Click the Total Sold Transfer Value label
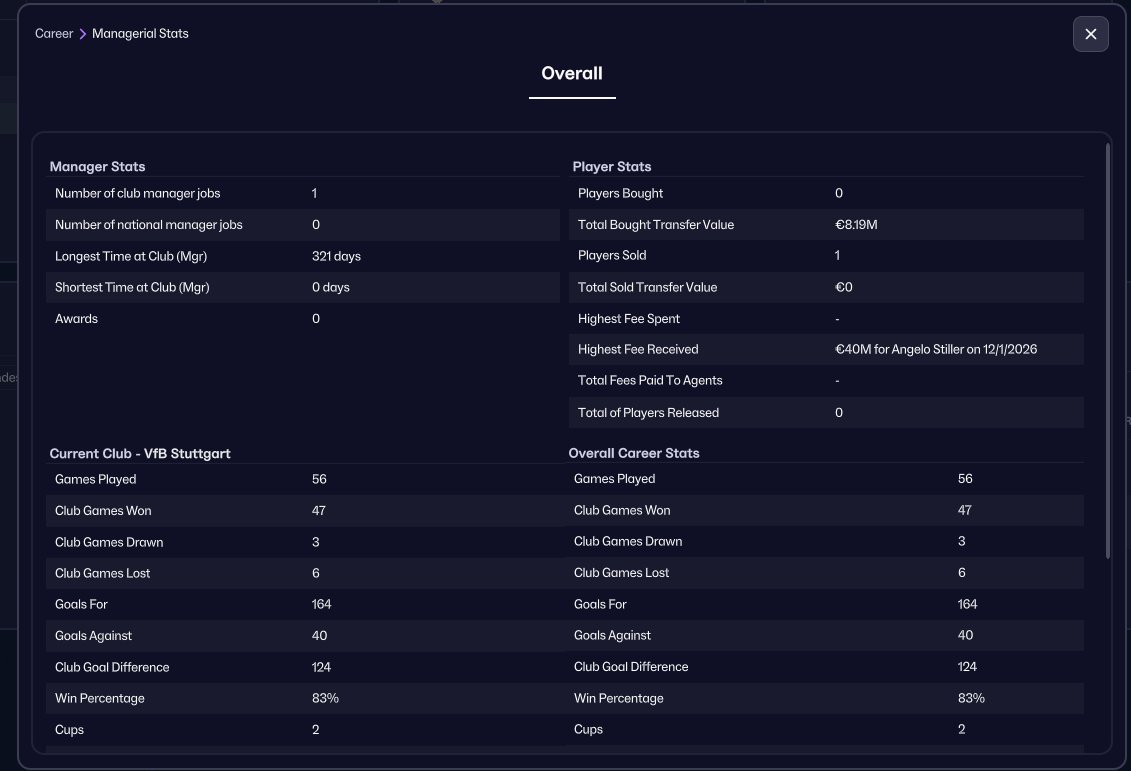The width and height of the screenshot is (1131, 771). coord(647,287)
